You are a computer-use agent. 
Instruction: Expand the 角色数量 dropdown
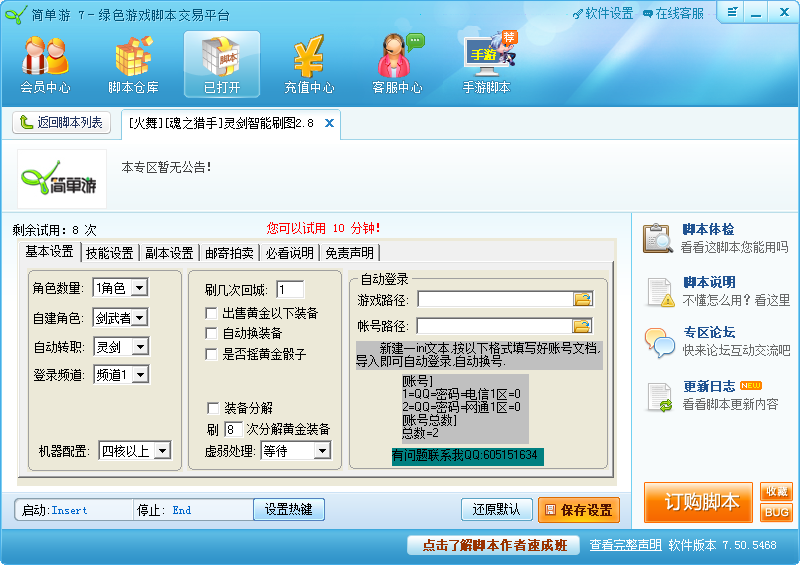tap(138, 288)
